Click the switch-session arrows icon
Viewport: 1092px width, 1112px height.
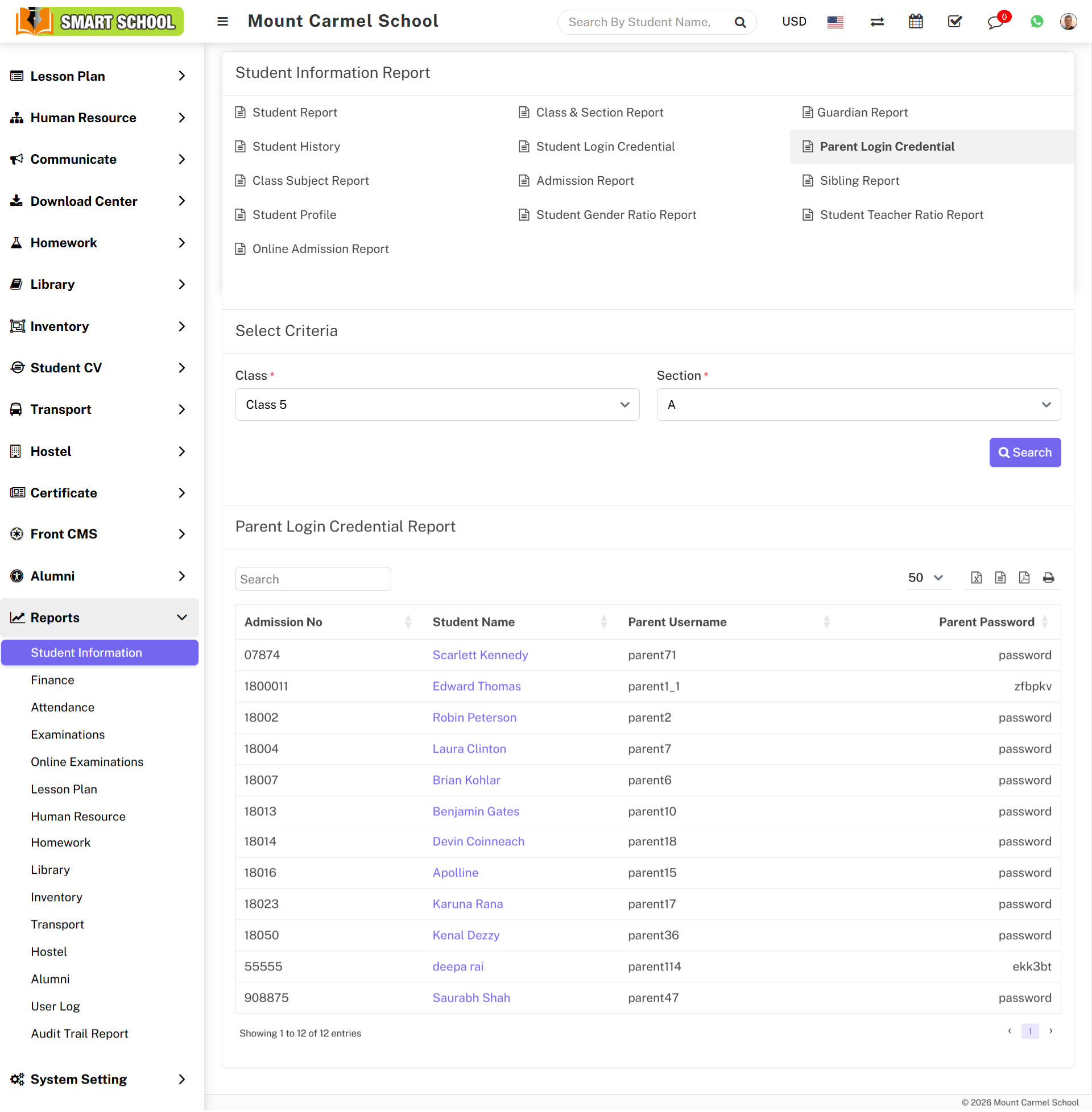click(x=876, y=22)
